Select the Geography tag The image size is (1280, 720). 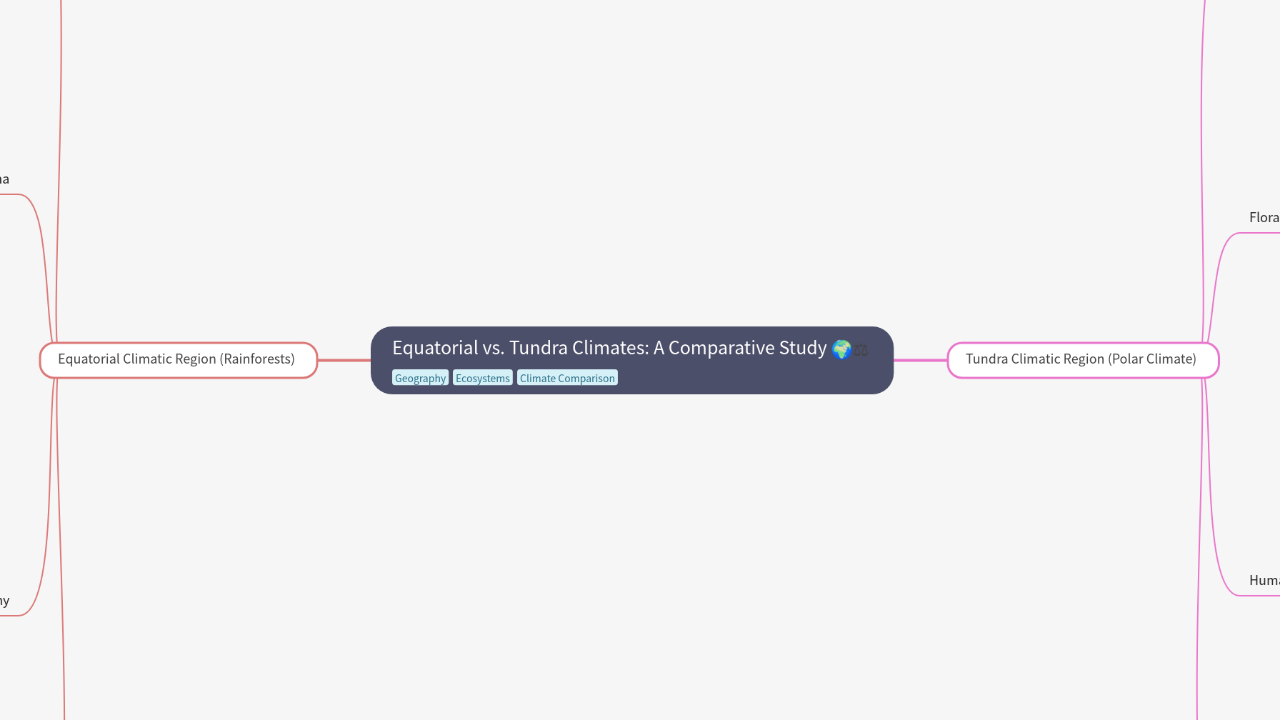(420, 378)
